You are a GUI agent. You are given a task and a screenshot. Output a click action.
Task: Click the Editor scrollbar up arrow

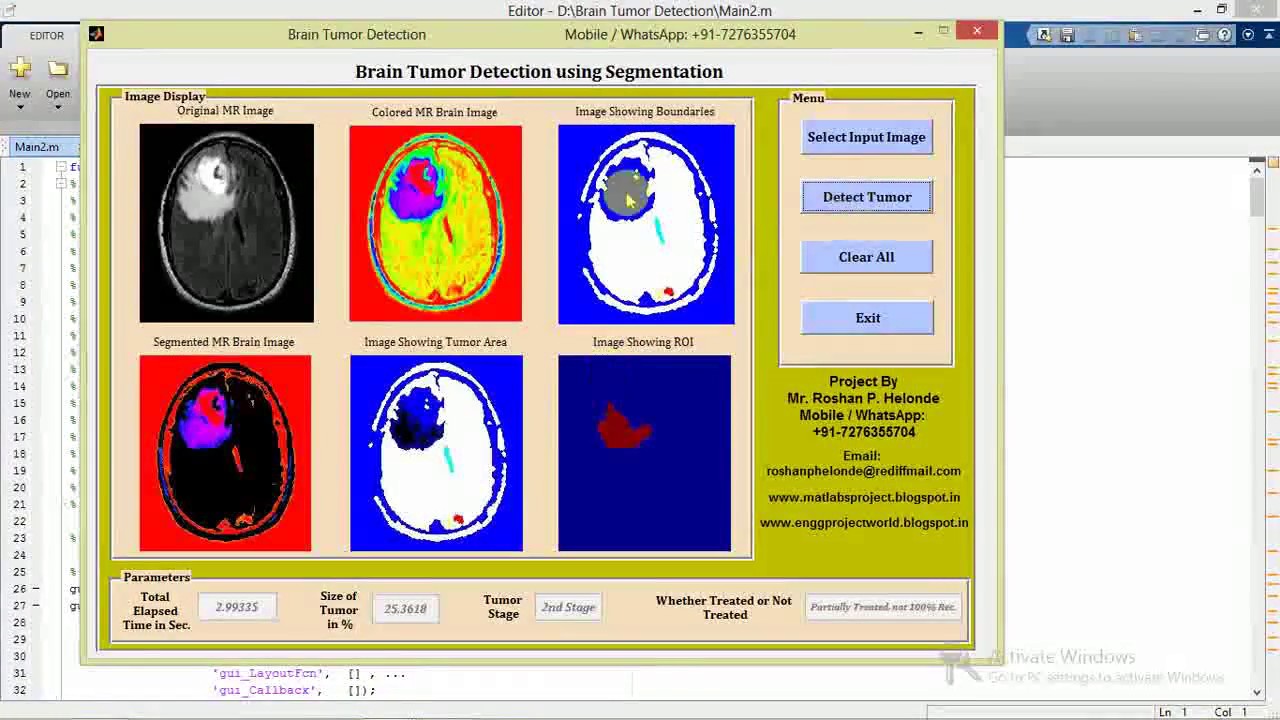pos(1257,171)
